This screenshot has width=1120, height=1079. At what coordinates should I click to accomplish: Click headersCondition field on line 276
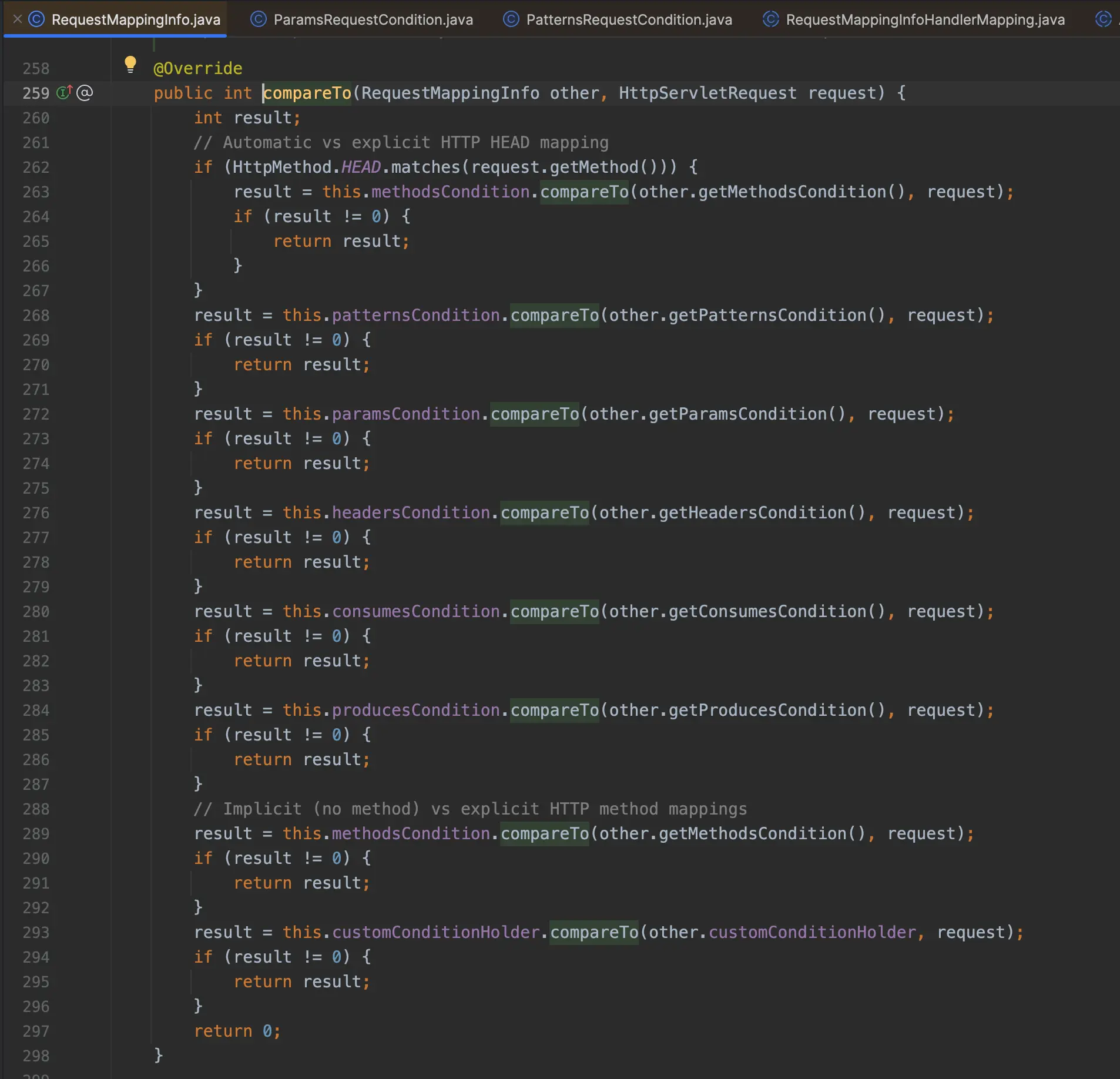[411, 512]
